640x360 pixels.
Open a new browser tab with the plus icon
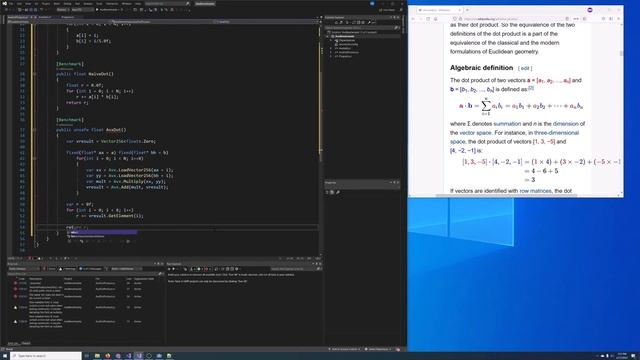[467, 10]
